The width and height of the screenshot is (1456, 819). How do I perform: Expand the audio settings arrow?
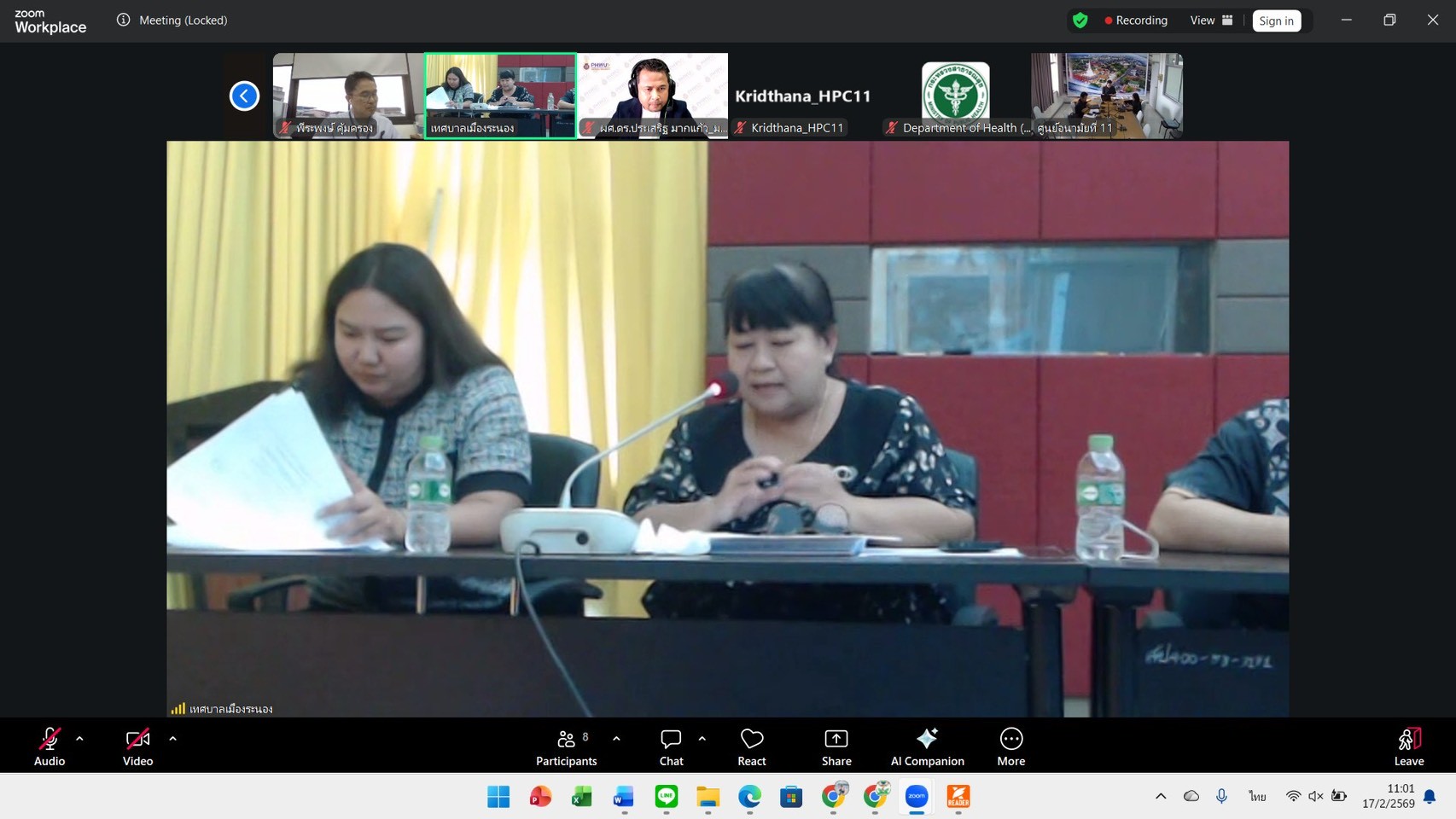(79, 739)
